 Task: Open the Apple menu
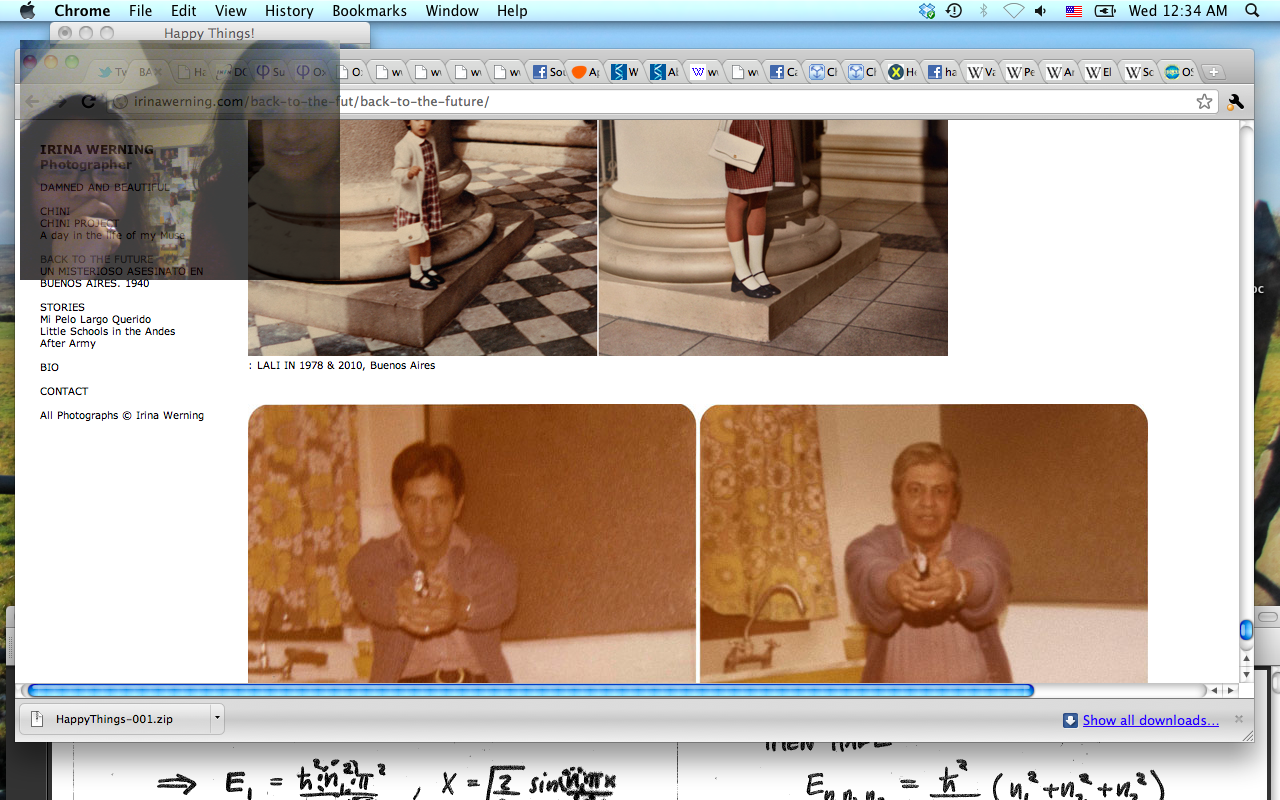click(x=27, y=11)
